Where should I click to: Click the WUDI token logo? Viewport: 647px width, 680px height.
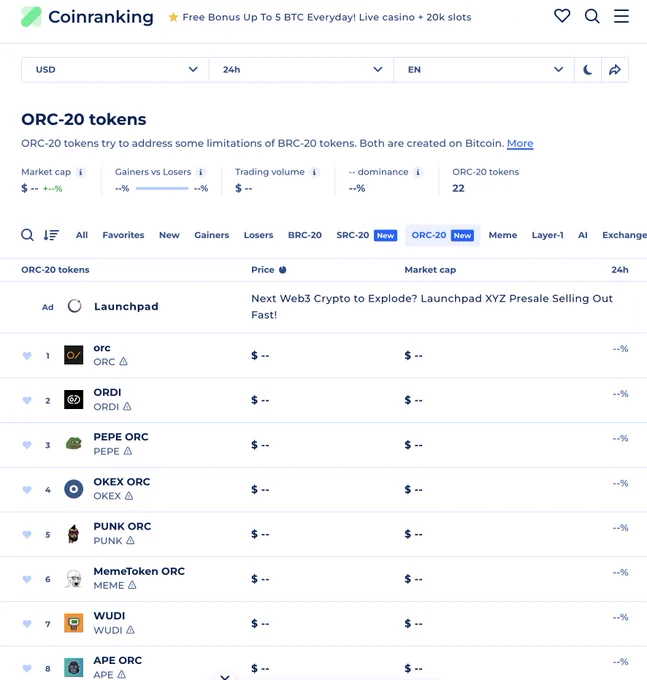point(74,623)
